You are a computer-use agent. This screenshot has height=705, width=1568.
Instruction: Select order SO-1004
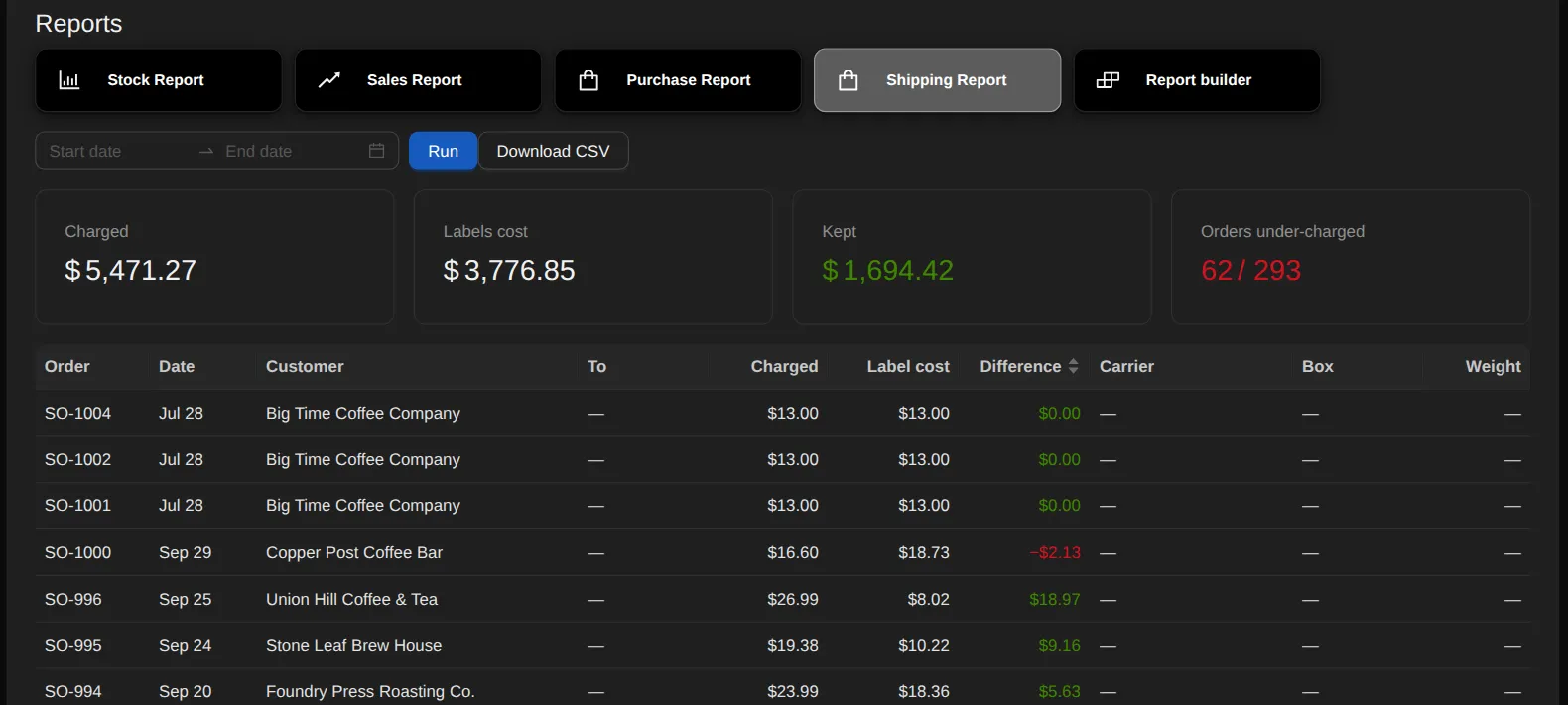point(77,413)
